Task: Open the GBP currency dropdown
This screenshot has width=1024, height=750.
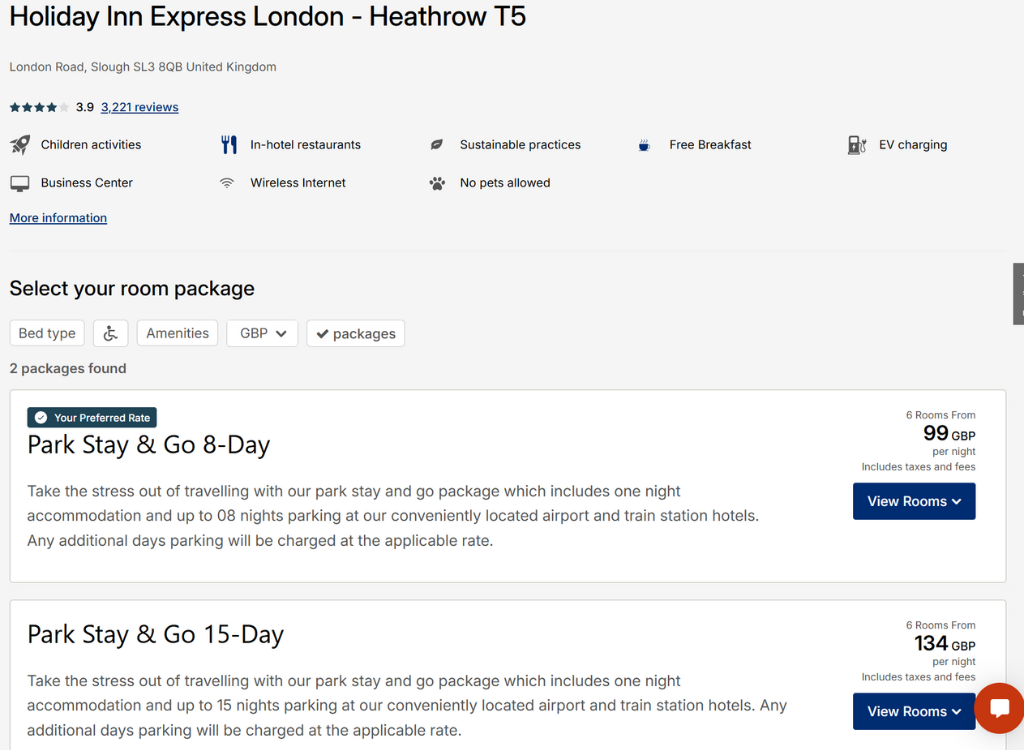Action: point(262,334)
